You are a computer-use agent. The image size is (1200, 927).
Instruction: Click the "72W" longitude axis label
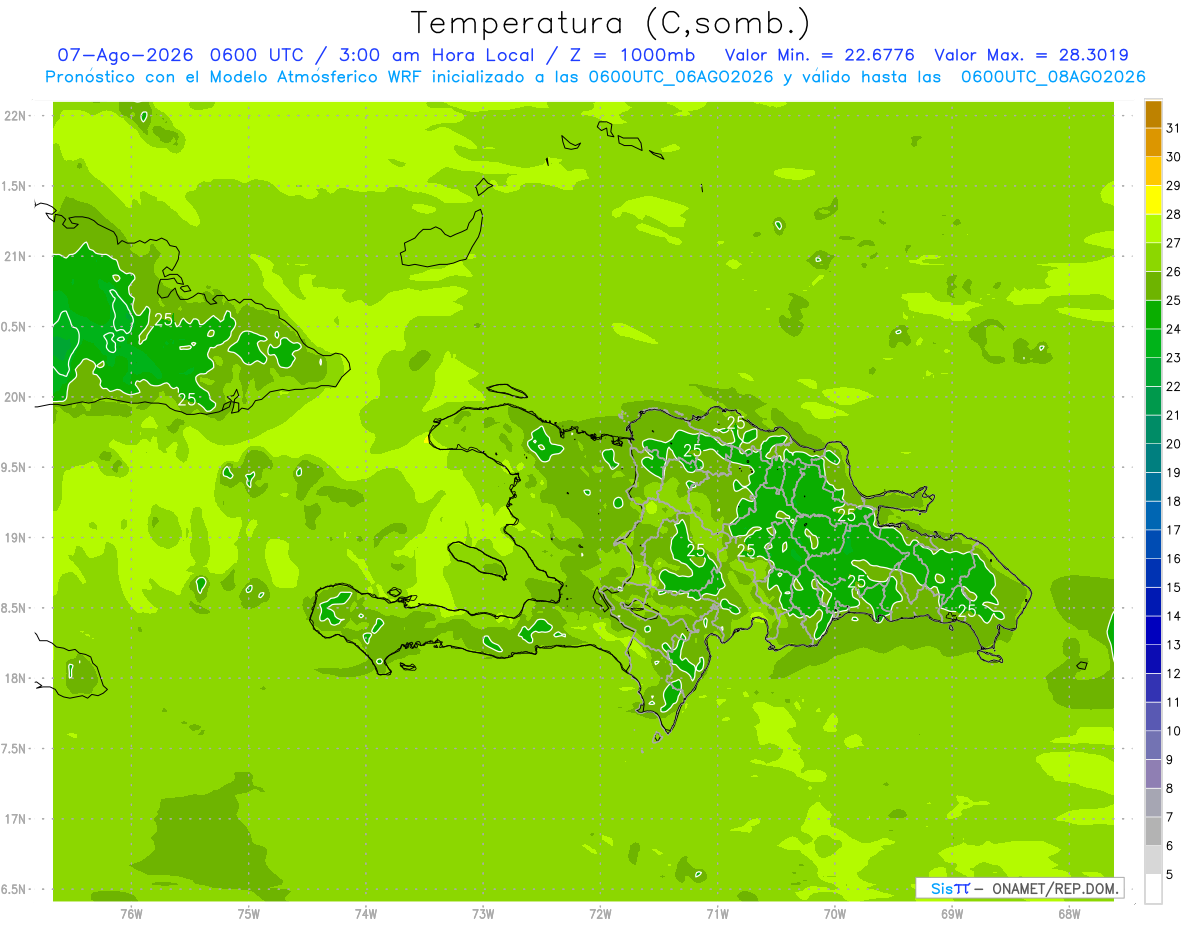click(x=600, y=914)
